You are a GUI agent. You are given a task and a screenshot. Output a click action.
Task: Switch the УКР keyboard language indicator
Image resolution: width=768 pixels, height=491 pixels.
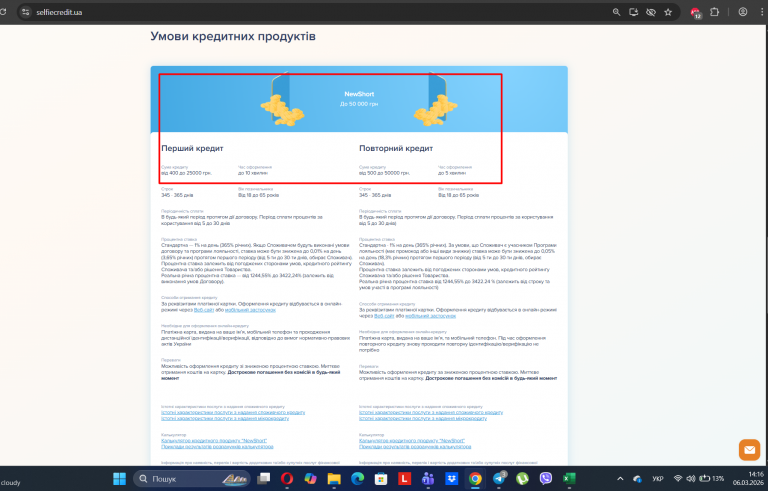658,479
